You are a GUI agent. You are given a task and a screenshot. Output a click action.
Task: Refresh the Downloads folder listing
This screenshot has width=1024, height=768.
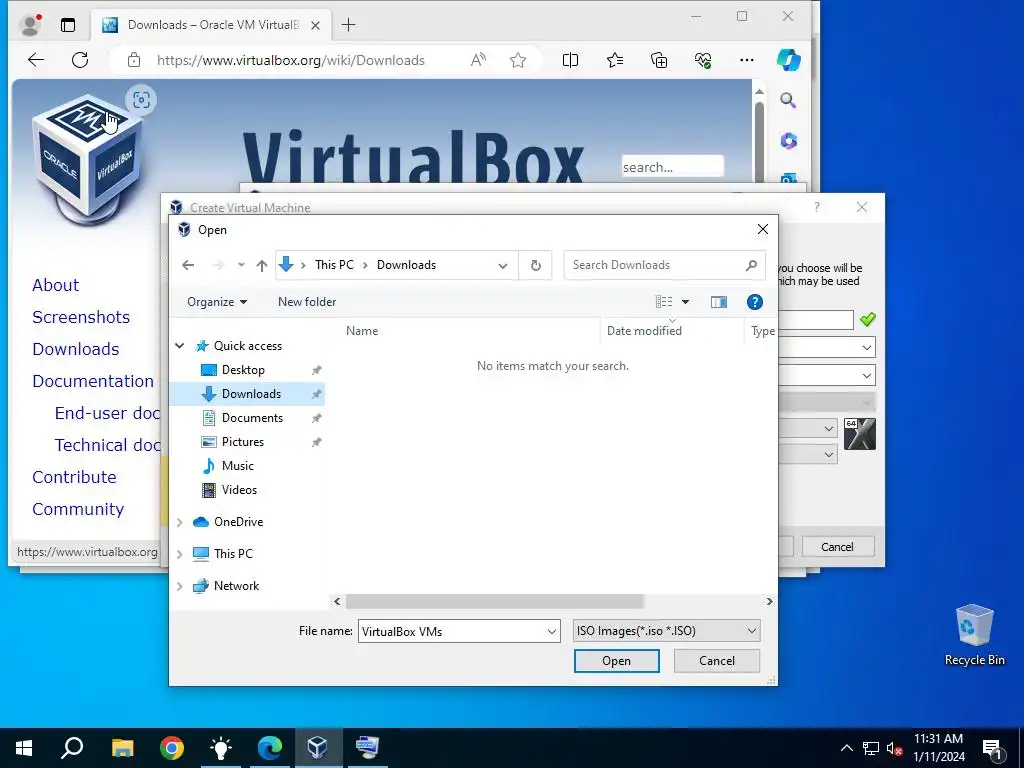point(536,265)
